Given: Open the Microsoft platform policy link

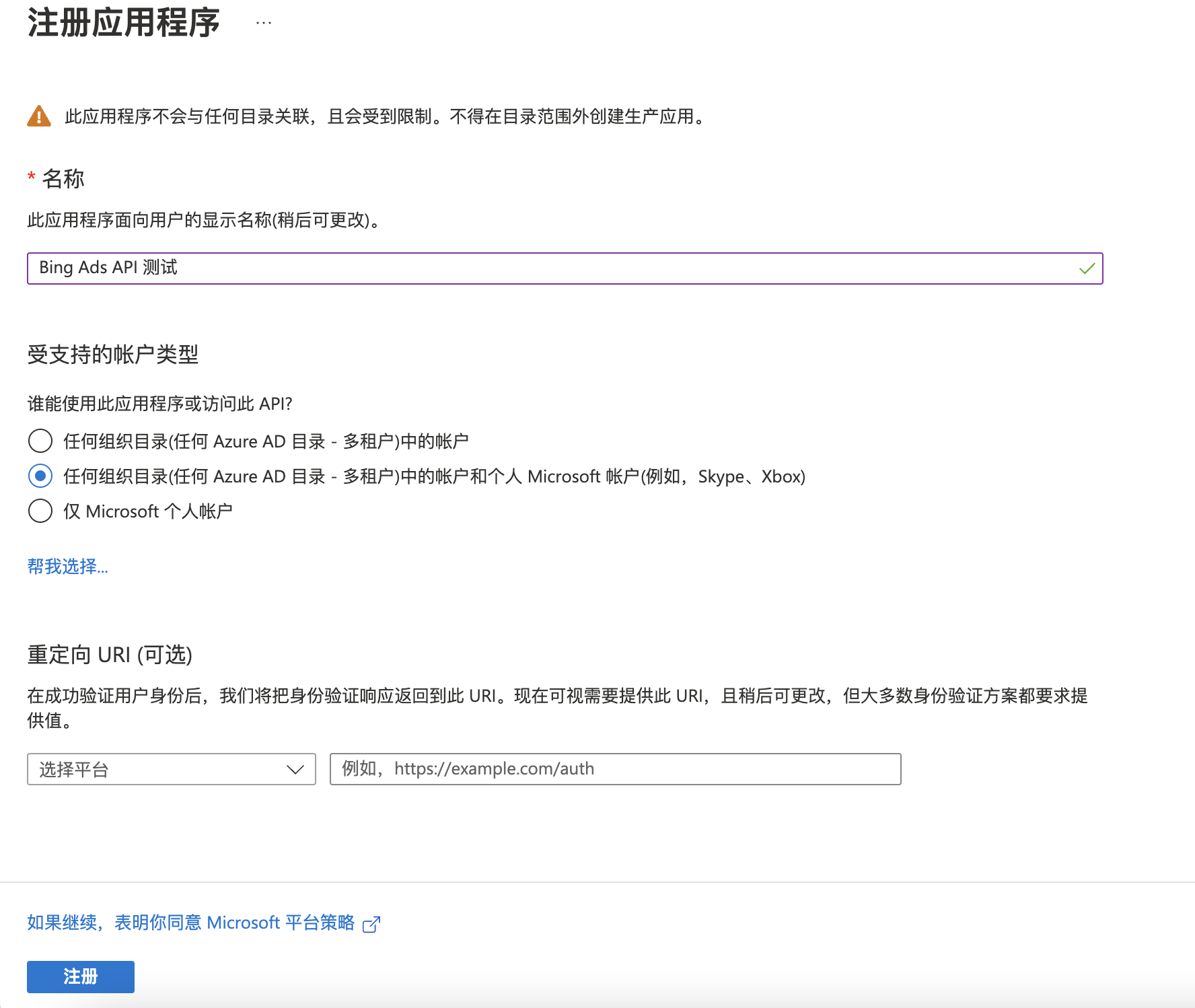Looking at the screenshot, I should [x=190, y=923].
